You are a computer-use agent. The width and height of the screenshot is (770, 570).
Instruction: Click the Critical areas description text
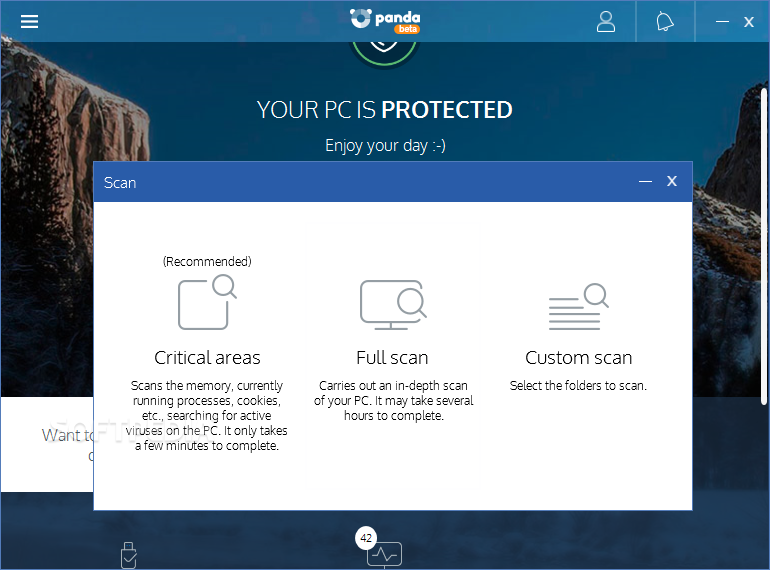[x=207, y=415]
